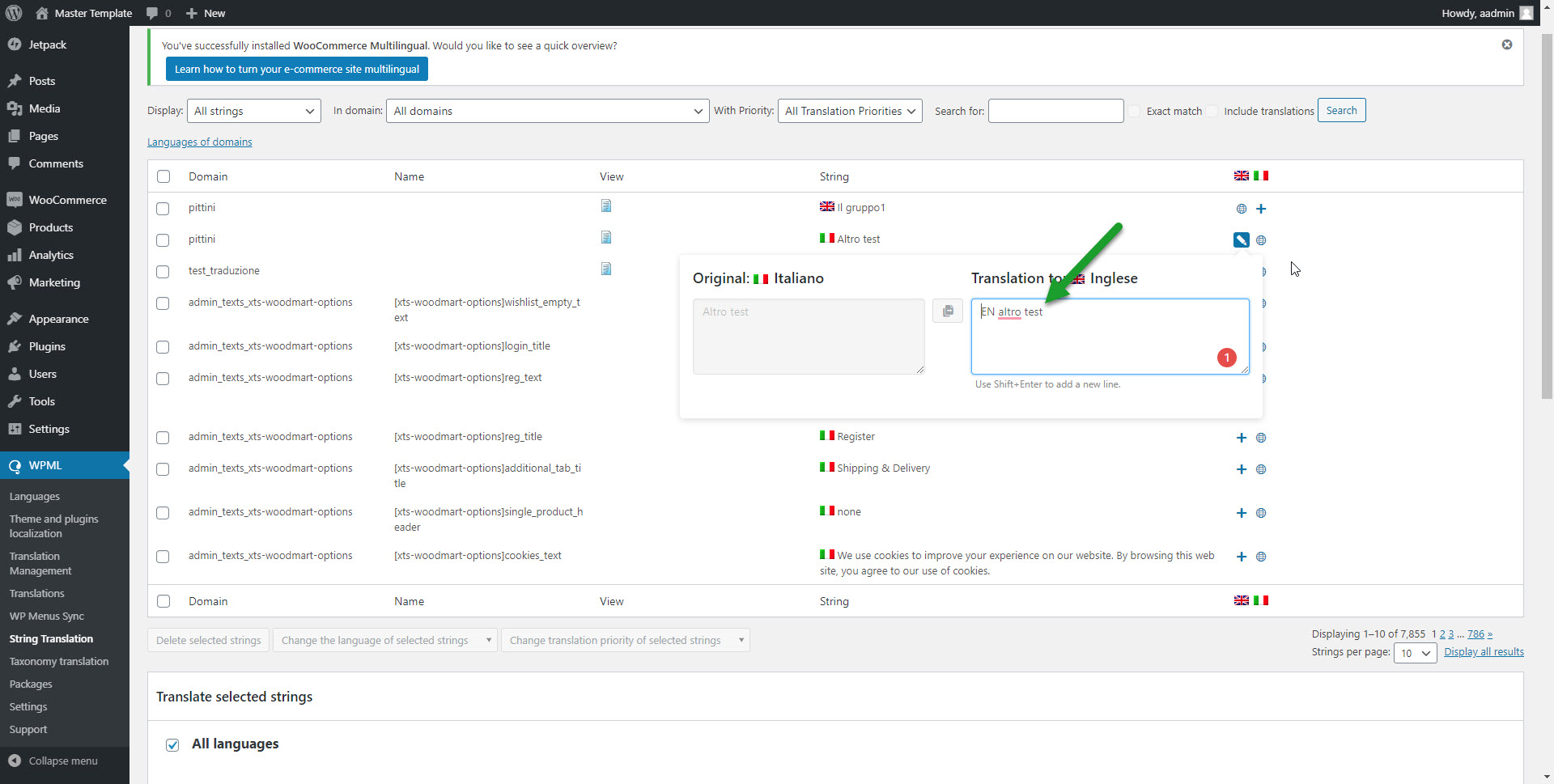Click globe icon in 'none' row

click(x=1261, y=513)
